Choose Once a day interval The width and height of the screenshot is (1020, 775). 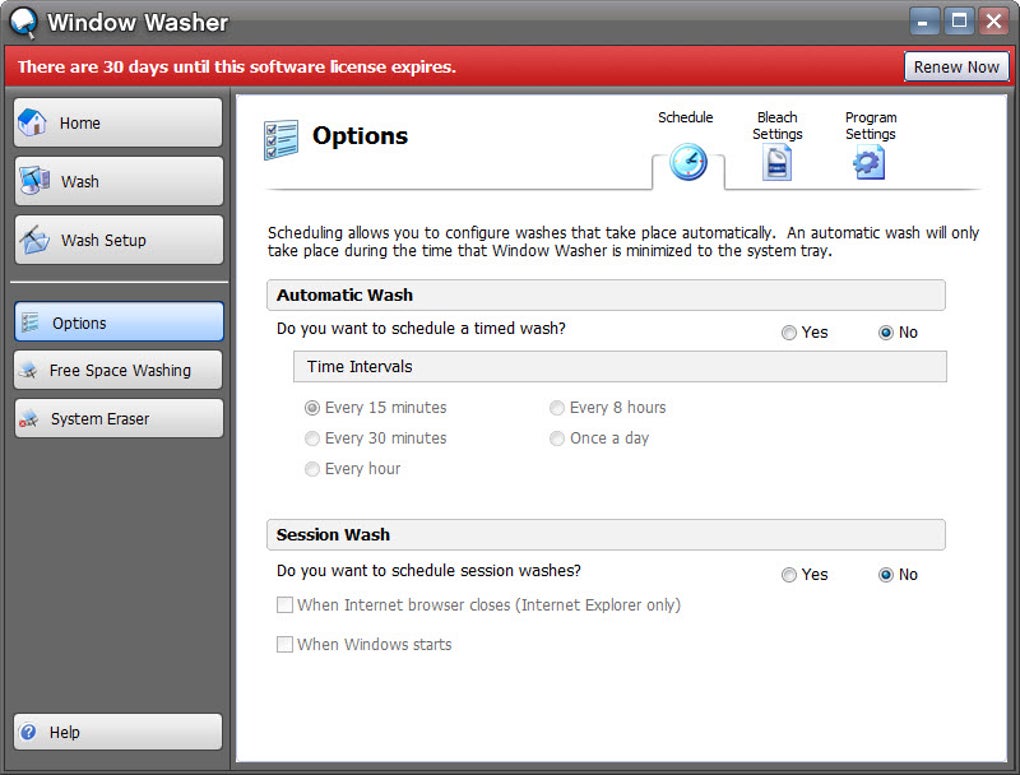click(x=557, y=438)
